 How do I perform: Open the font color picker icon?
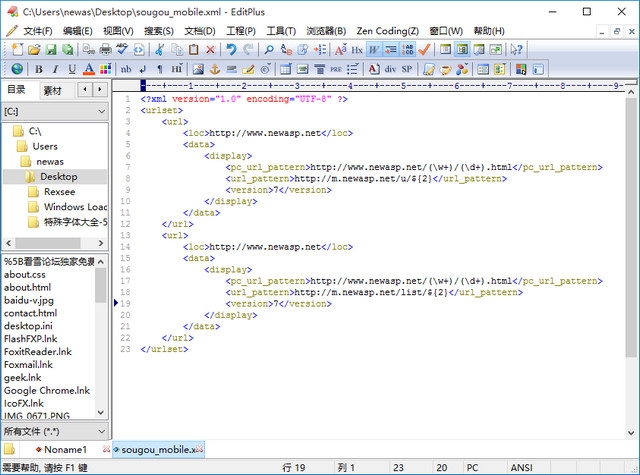[88, 69]
